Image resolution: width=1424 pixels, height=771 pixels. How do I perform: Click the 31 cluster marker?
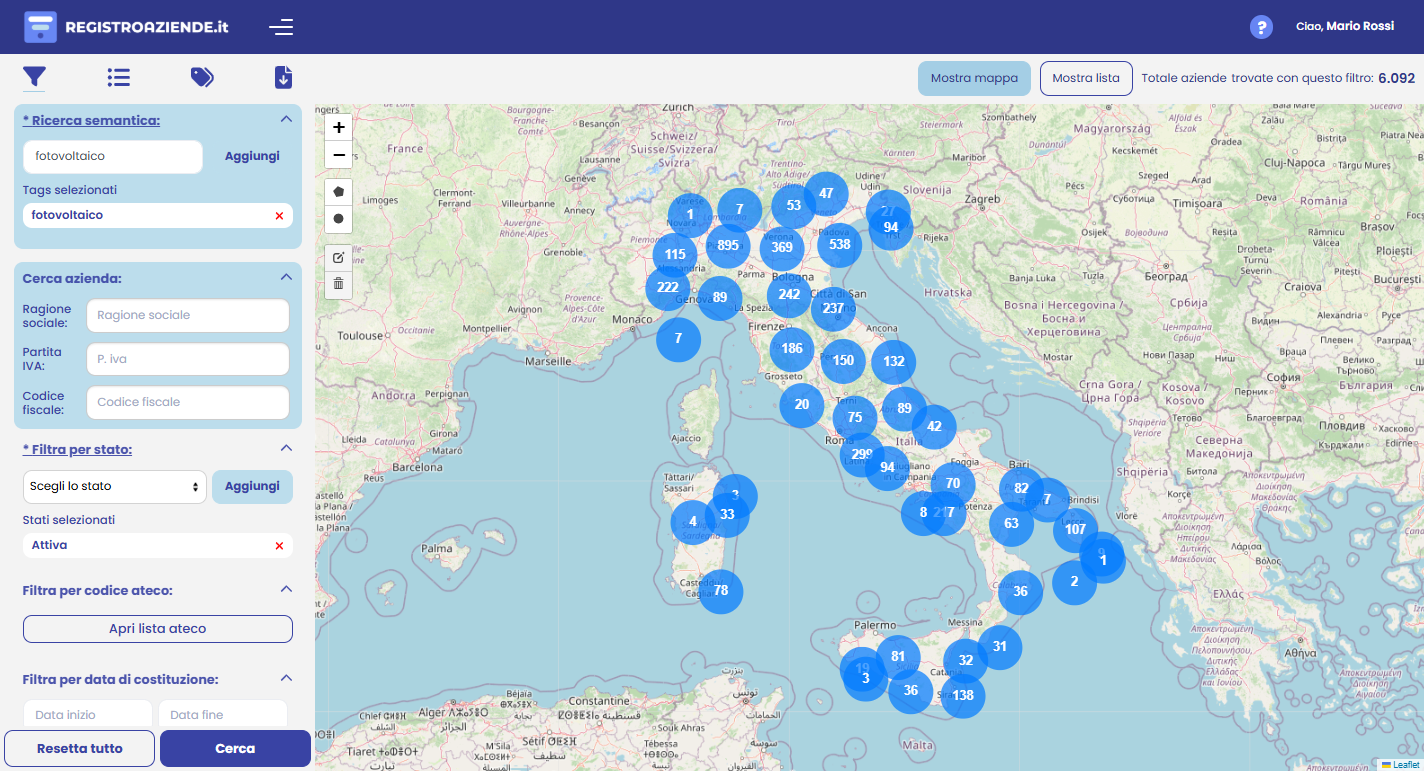point(1000,647)
